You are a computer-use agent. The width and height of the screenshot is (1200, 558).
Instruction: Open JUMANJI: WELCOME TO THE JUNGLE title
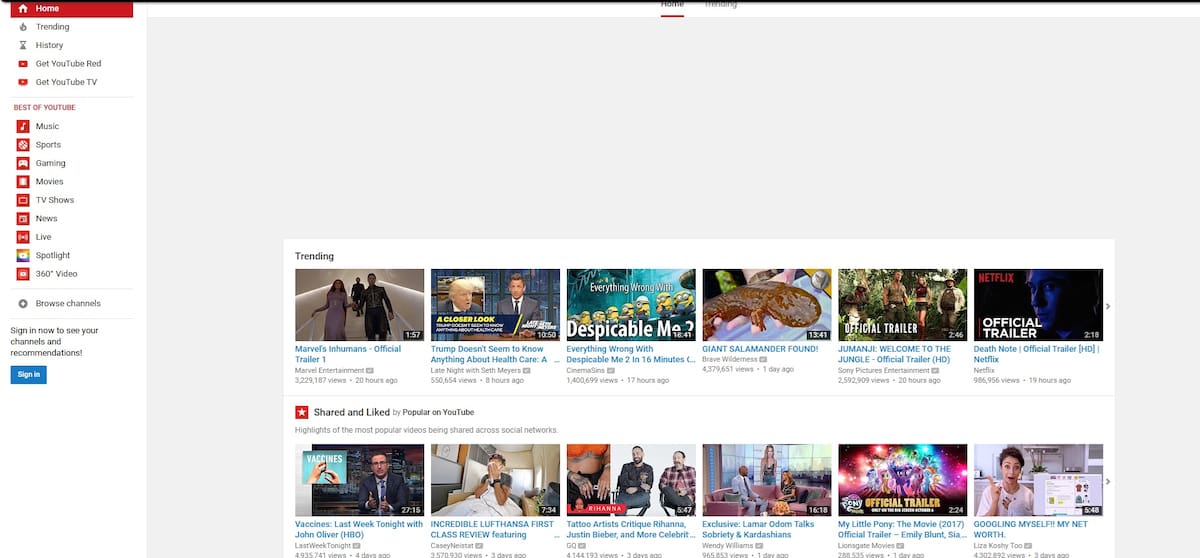[x=895, y=354]
